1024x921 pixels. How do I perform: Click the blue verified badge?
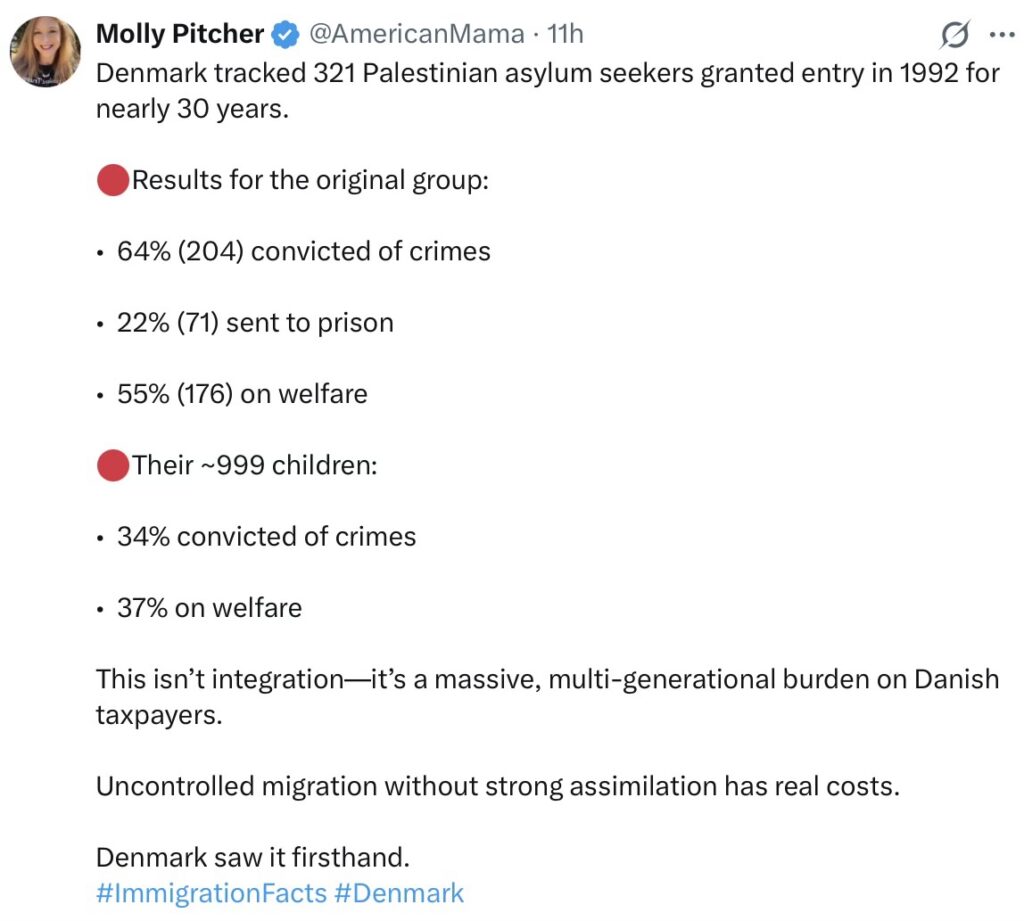[x=287, y=35]
